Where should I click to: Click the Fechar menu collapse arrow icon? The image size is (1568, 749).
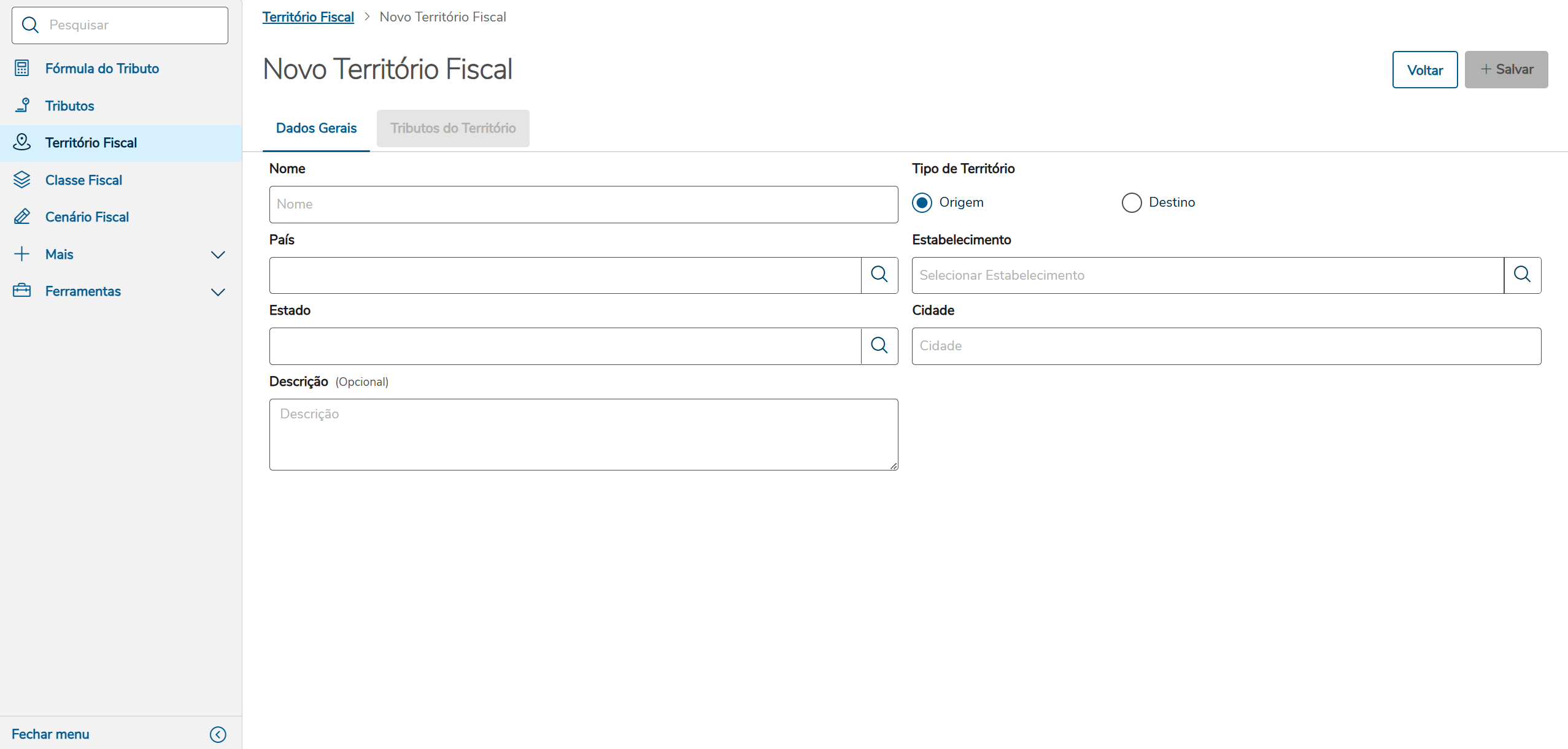point(218,734)
